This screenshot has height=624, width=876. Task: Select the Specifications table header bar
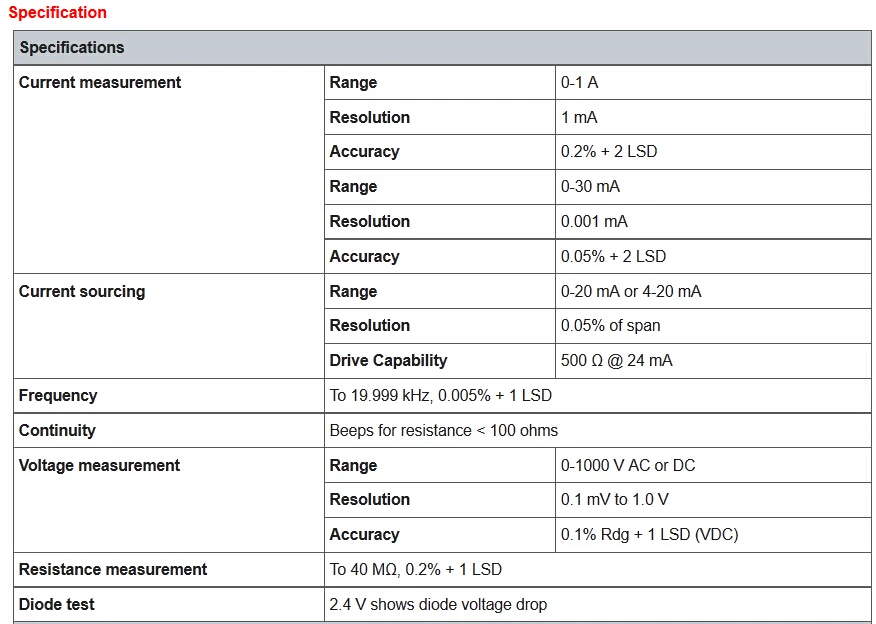[442, 47]
